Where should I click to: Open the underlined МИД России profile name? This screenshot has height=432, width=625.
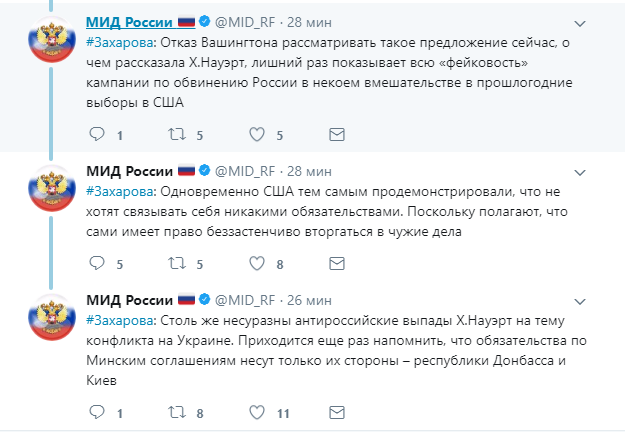point(131,21)
